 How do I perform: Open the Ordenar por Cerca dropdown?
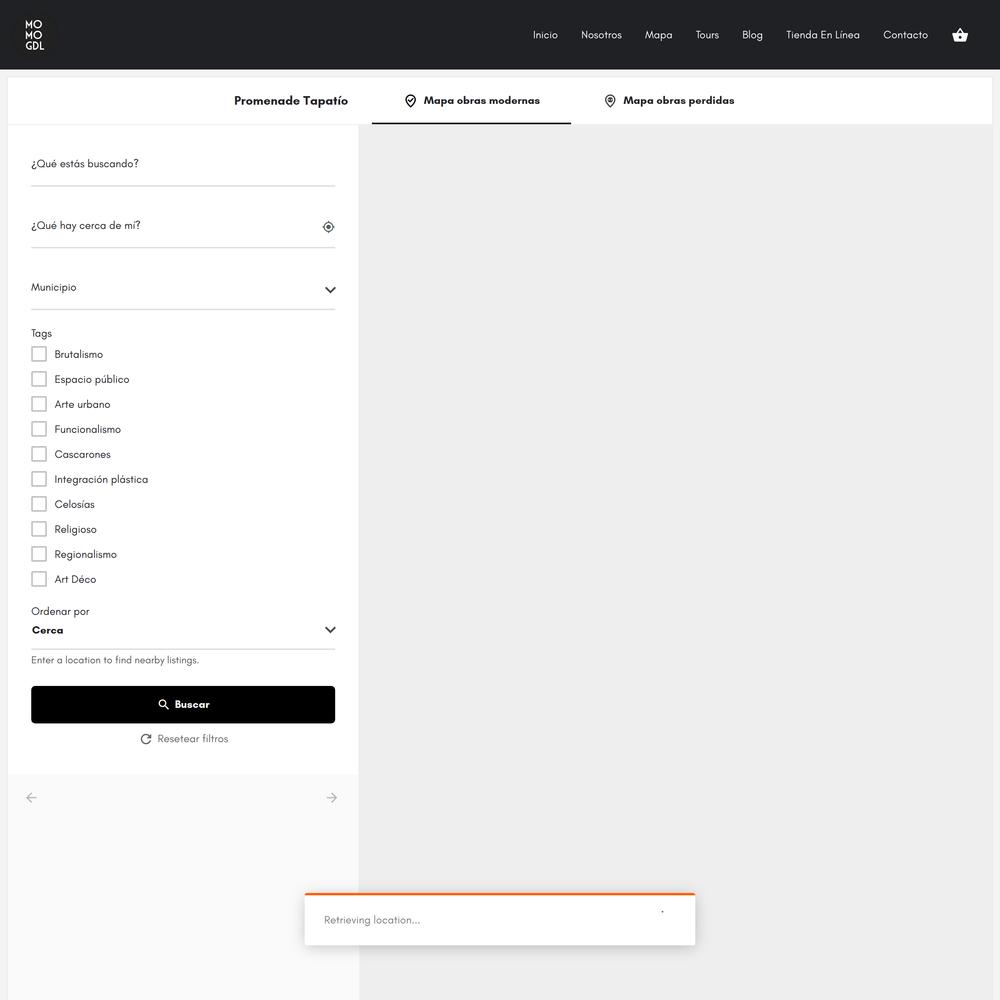click(x=183, y=630)
